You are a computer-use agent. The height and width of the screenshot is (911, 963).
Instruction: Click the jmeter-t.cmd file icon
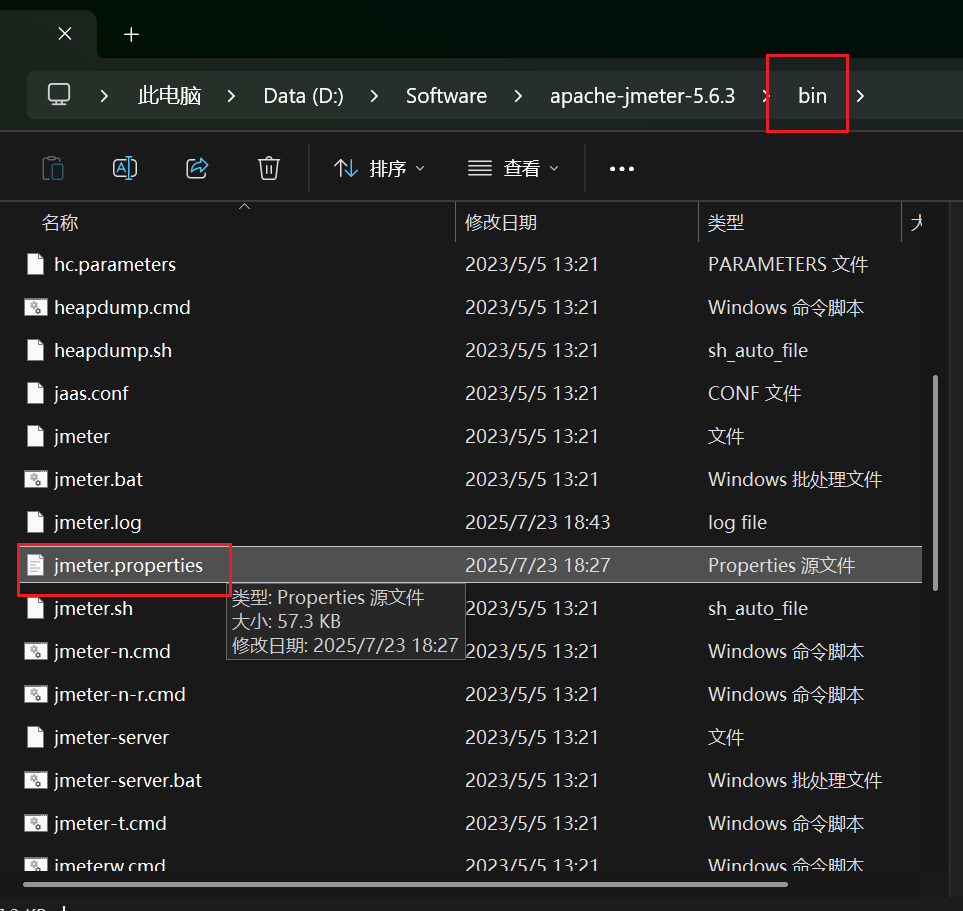[x=36, y=823]
